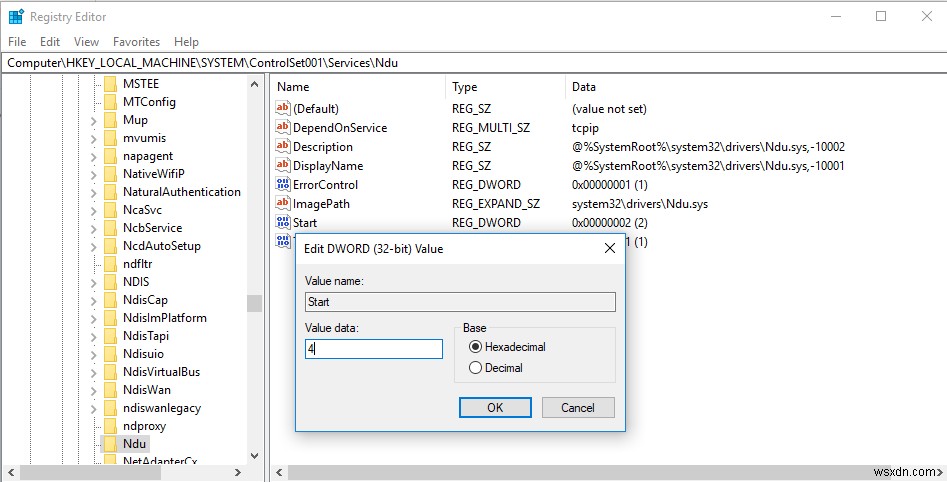Select the Ndisuio tree item
This screenshot has height=482, width=947.
[x=143, y=353]
